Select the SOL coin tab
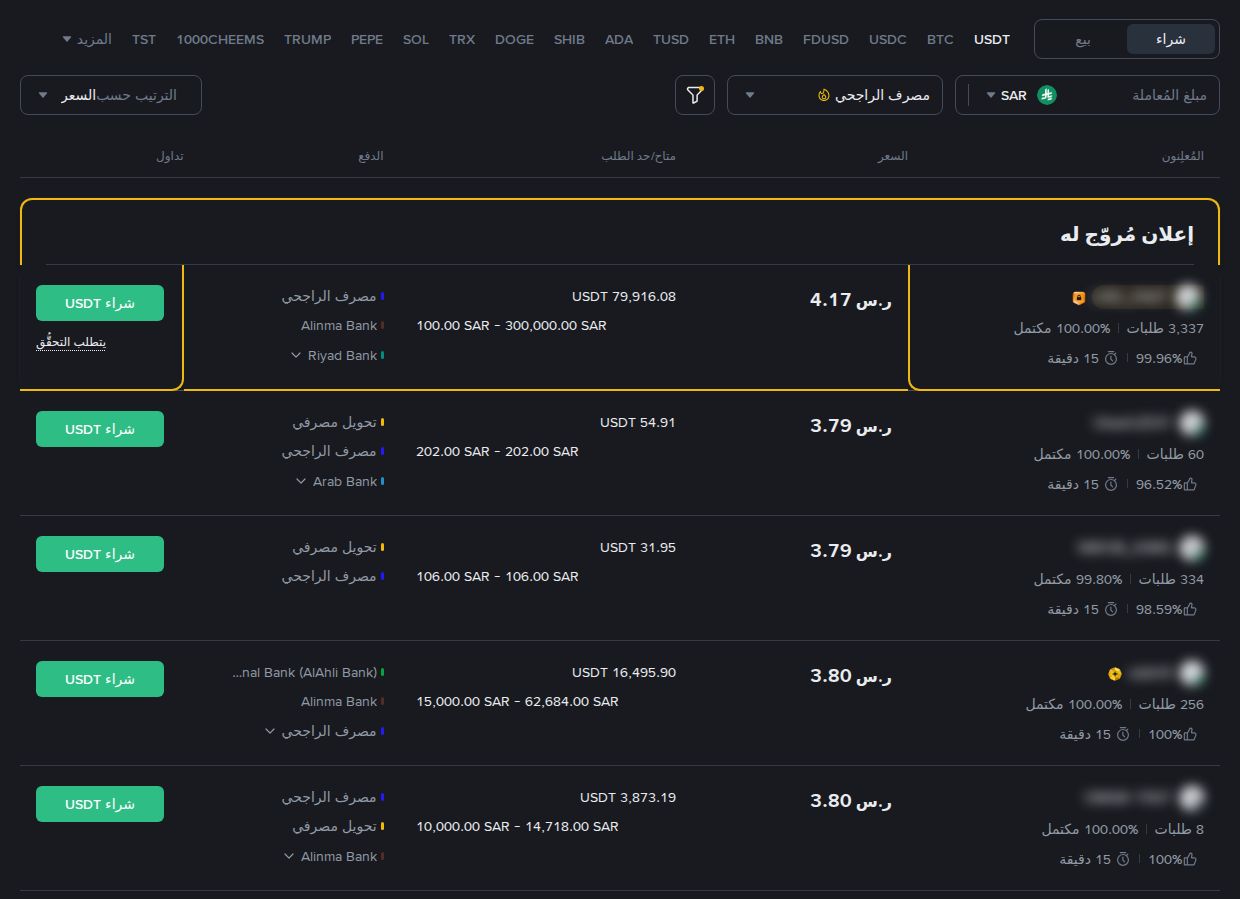The image size is (1240, 899). (x=416, y=40)
